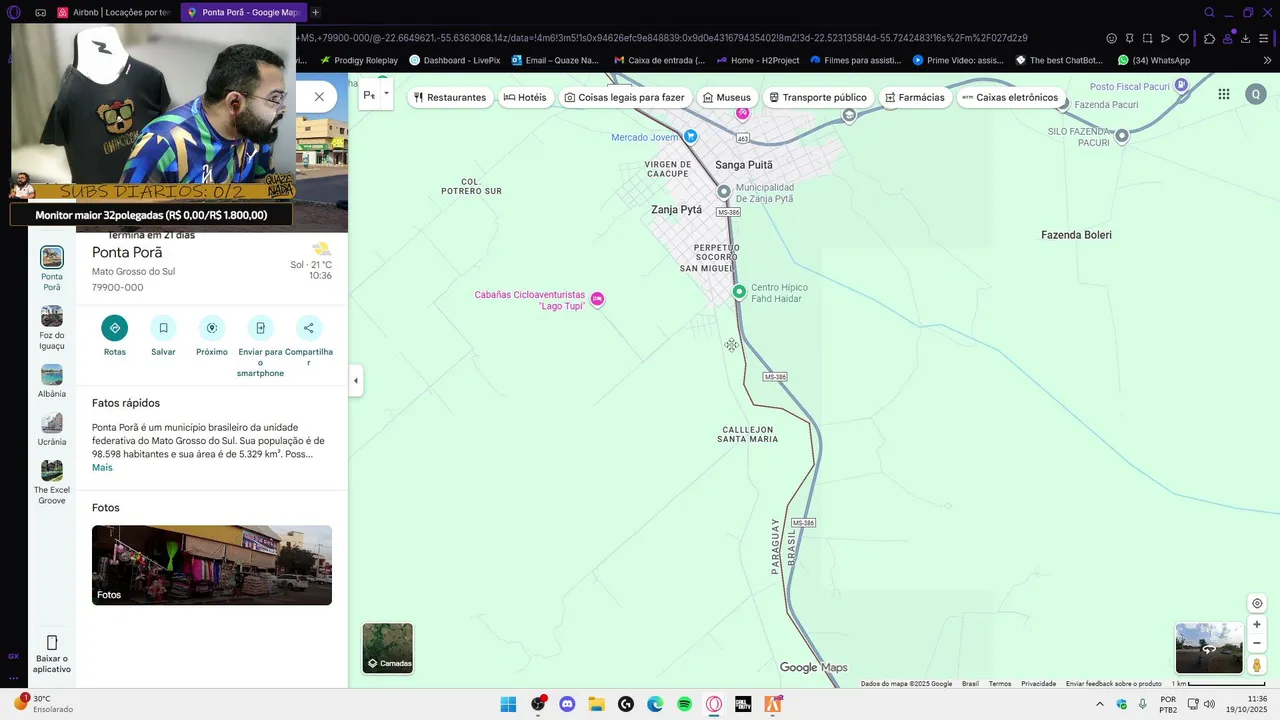
Task: Show my current location on the map
Action: (1257, 603)
